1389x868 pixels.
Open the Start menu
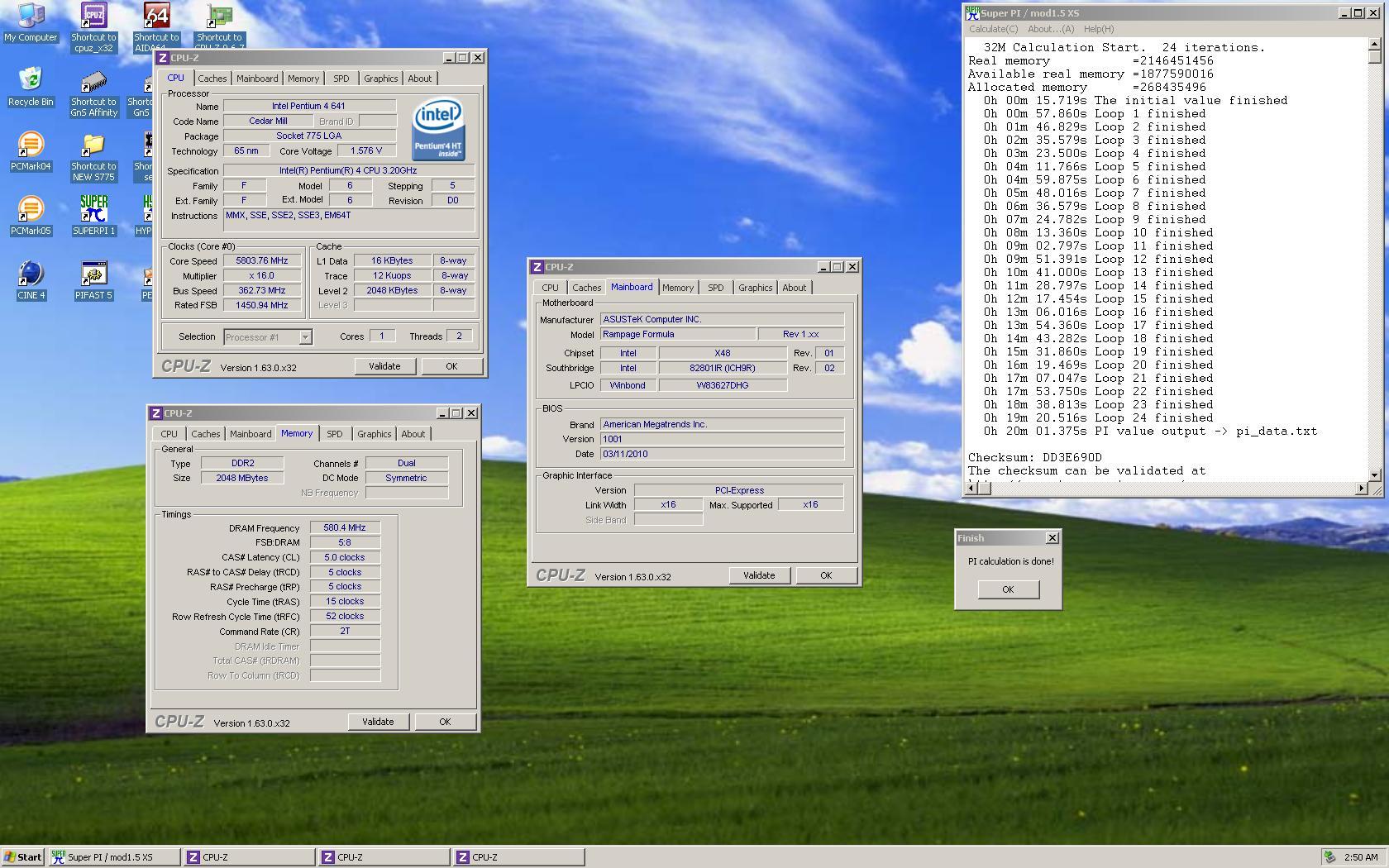click(x=23, y=857)
